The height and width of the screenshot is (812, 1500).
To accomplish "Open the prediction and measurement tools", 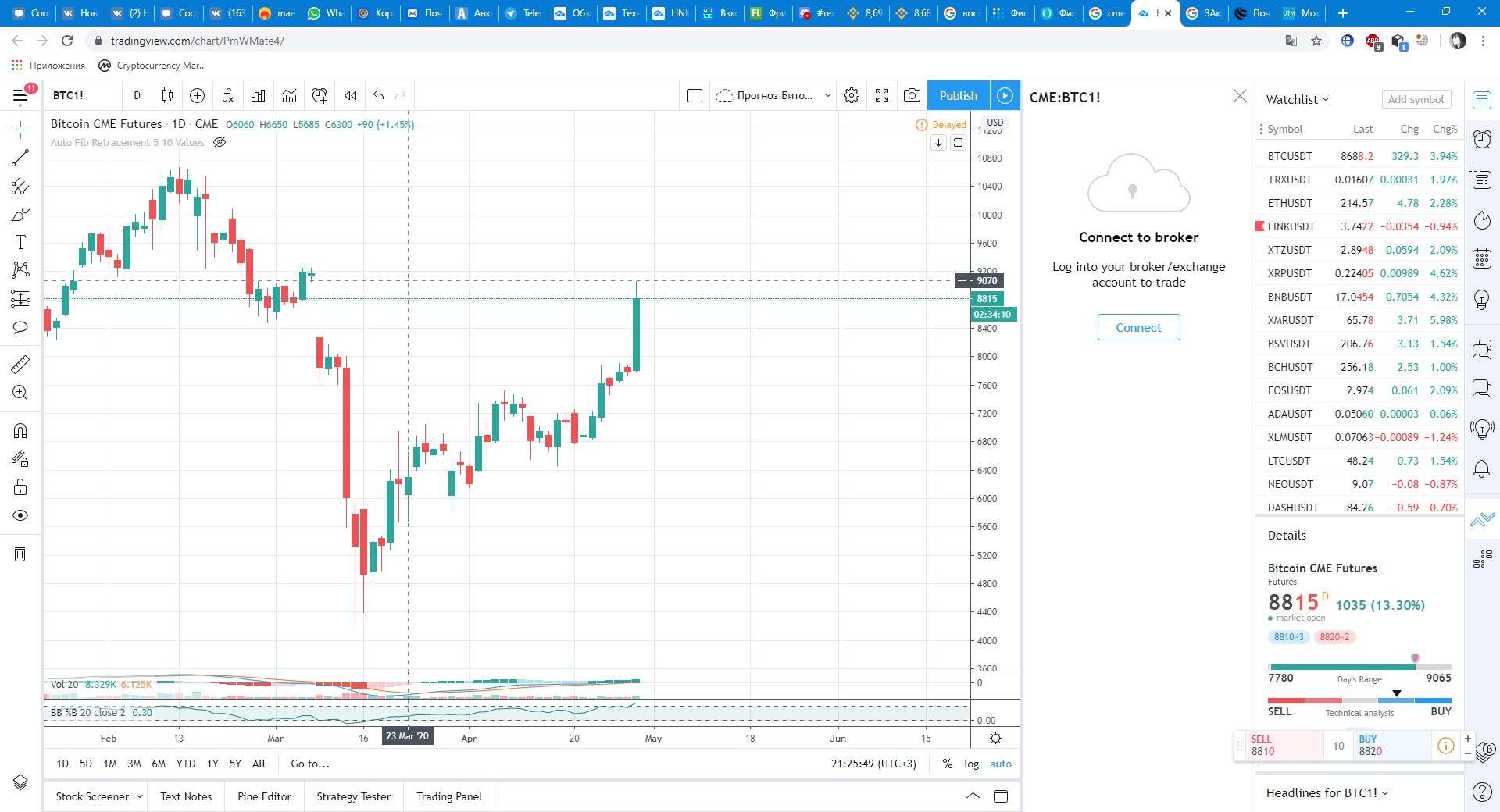I will 20,298.
